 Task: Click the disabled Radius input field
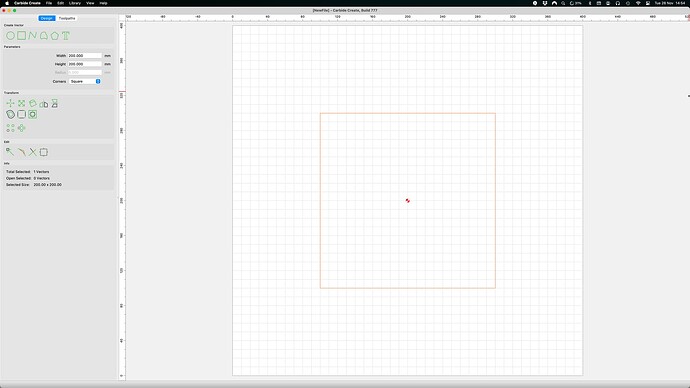tap(85, 73)
